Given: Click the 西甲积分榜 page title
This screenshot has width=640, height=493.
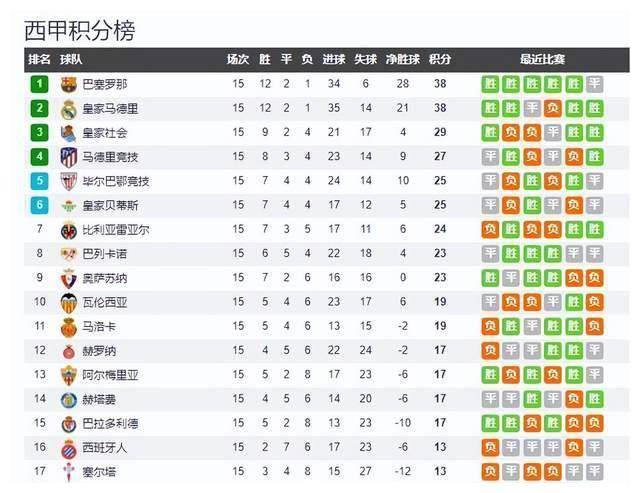Looking at the screenshot, I should click(79, 31).
